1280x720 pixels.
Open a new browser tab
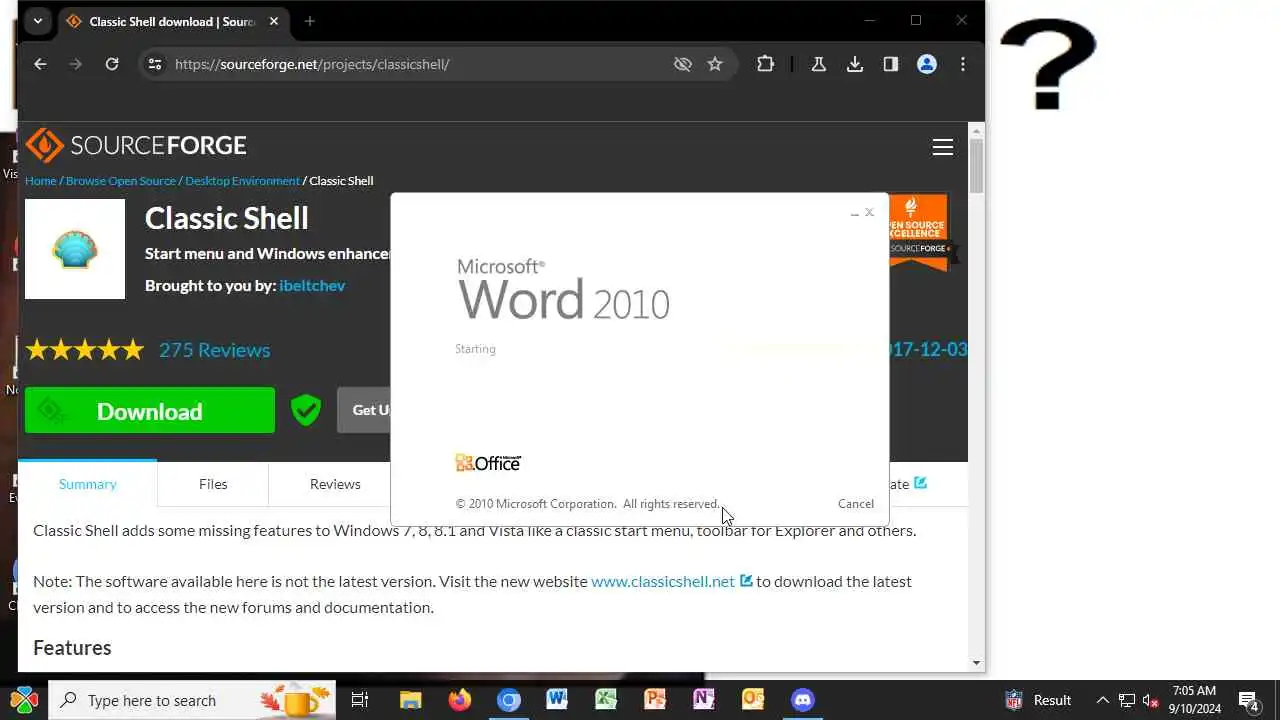(310, 21)
